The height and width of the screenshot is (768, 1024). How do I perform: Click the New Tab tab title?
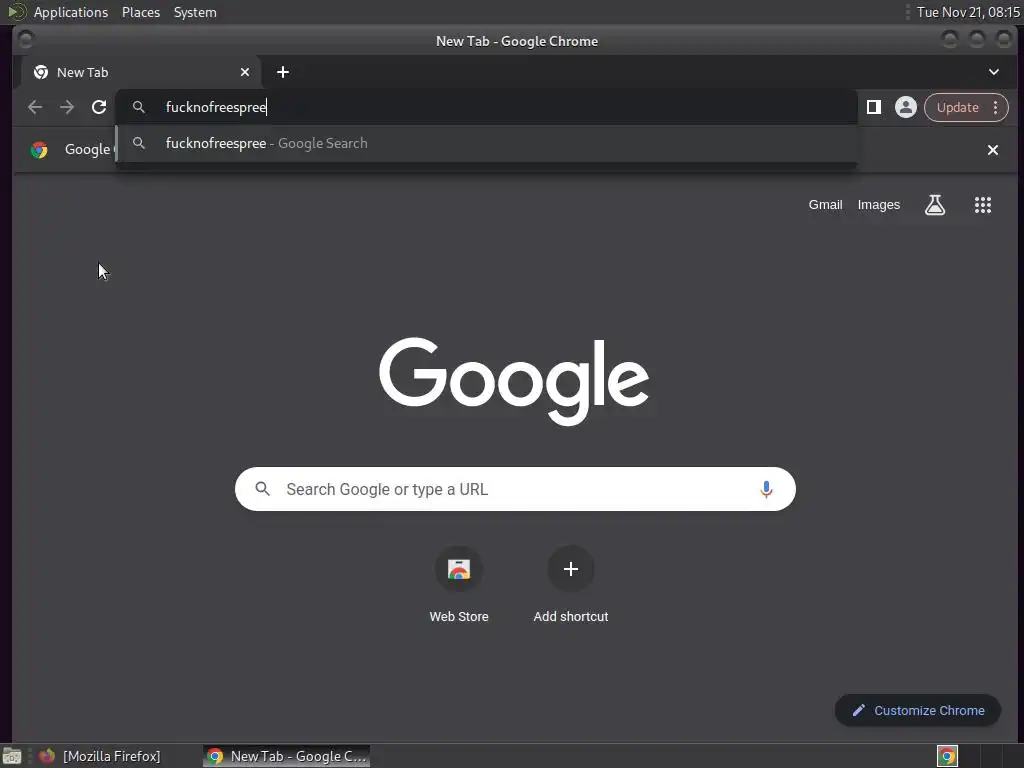click(x=82, y=72)
